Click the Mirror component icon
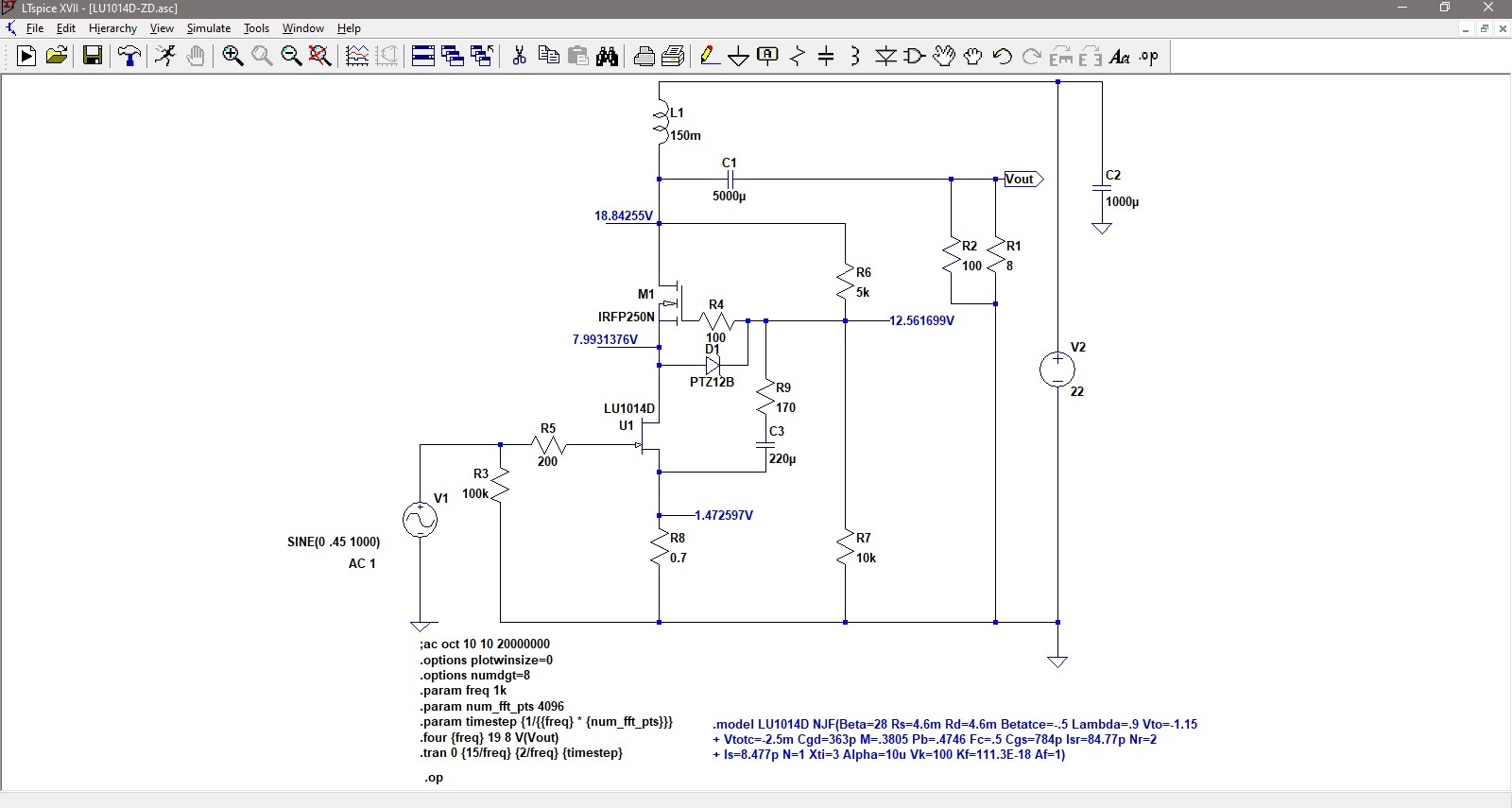This screenshot has height=808, width=1512. coord(1091,57)
